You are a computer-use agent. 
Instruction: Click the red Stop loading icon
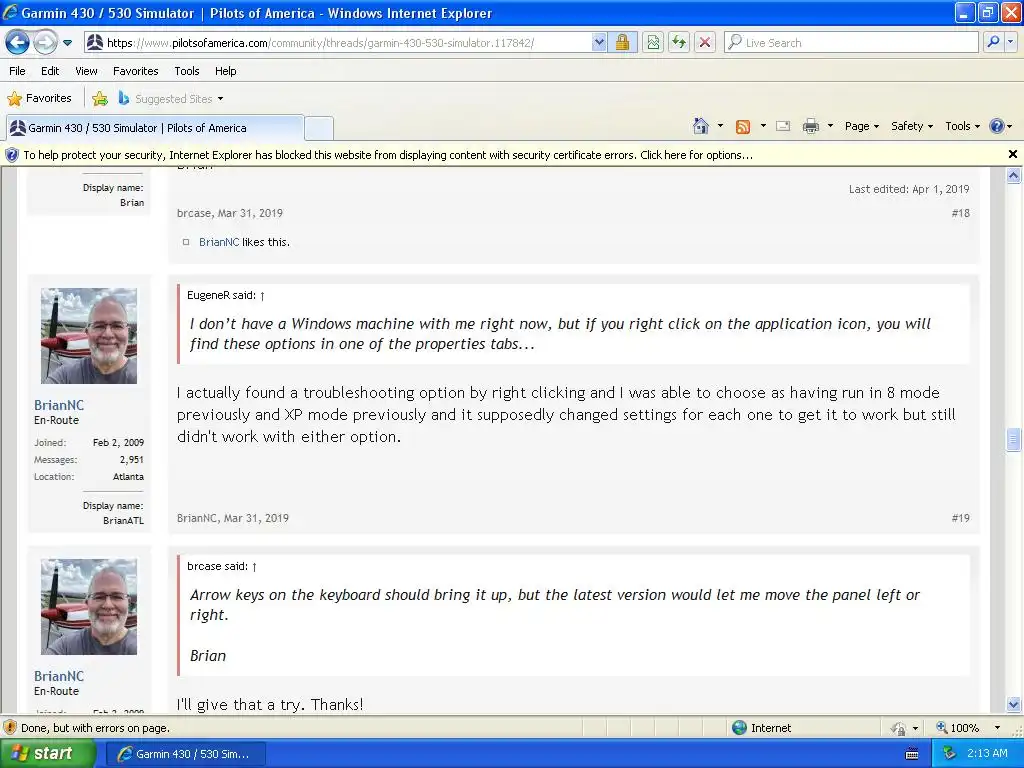pos(705,43)
